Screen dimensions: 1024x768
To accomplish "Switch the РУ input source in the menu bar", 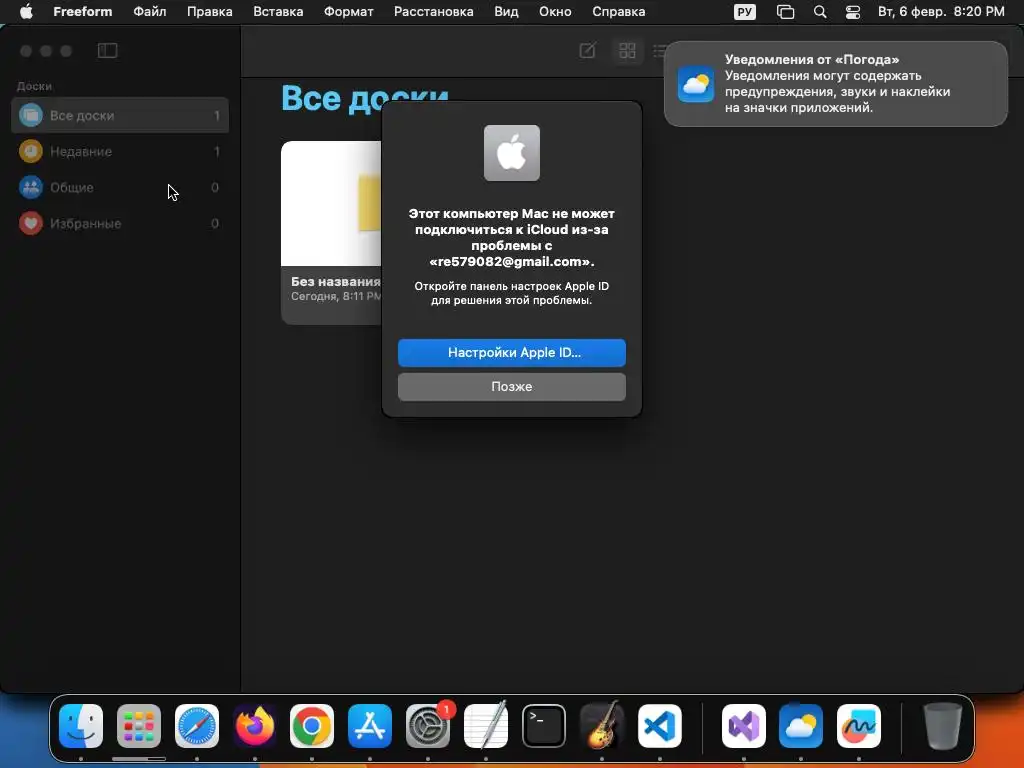I will coord(744,12).
